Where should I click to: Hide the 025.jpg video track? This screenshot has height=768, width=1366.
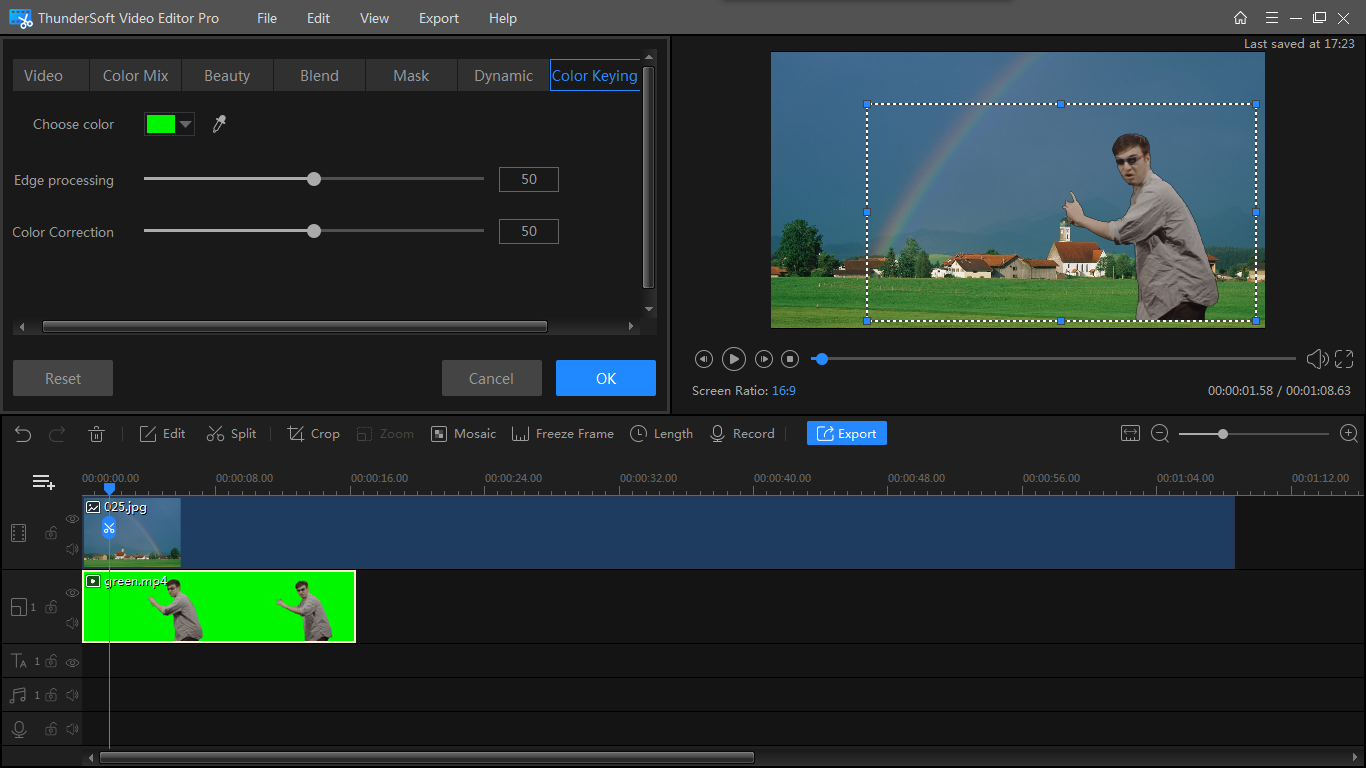pyautogui.click(x=72, y=519)
